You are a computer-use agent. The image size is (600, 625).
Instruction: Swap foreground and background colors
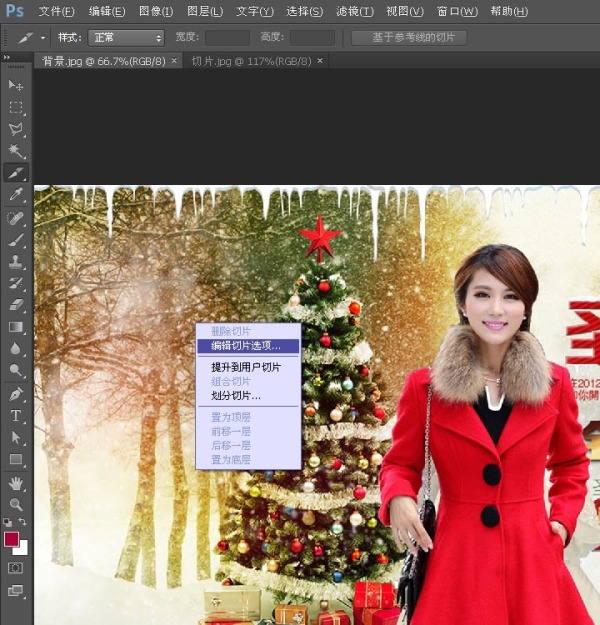tap(22, 522)
